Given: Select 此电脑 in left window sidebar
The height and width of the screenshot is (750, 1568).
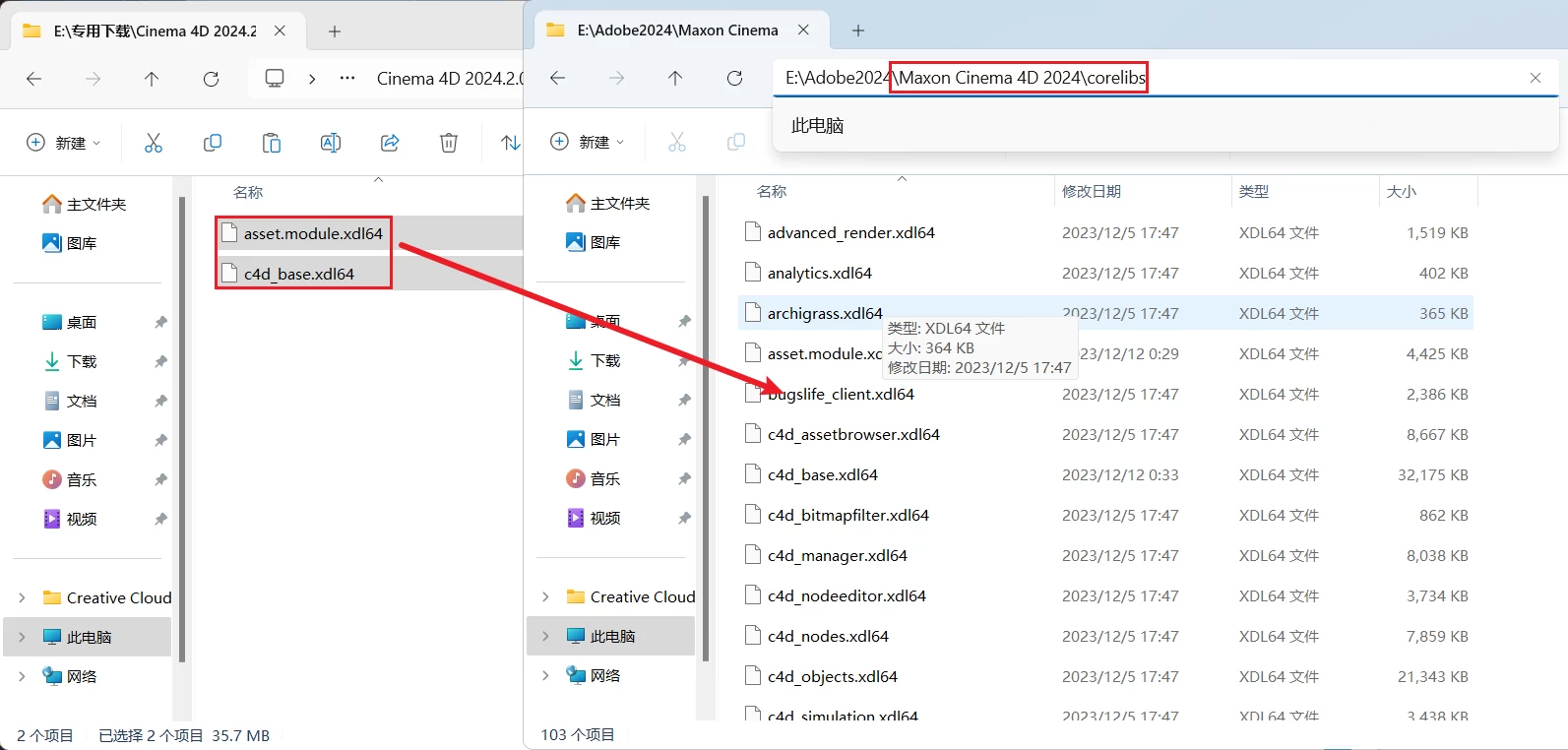Looking at the screenshot, I should coord(88,637).
